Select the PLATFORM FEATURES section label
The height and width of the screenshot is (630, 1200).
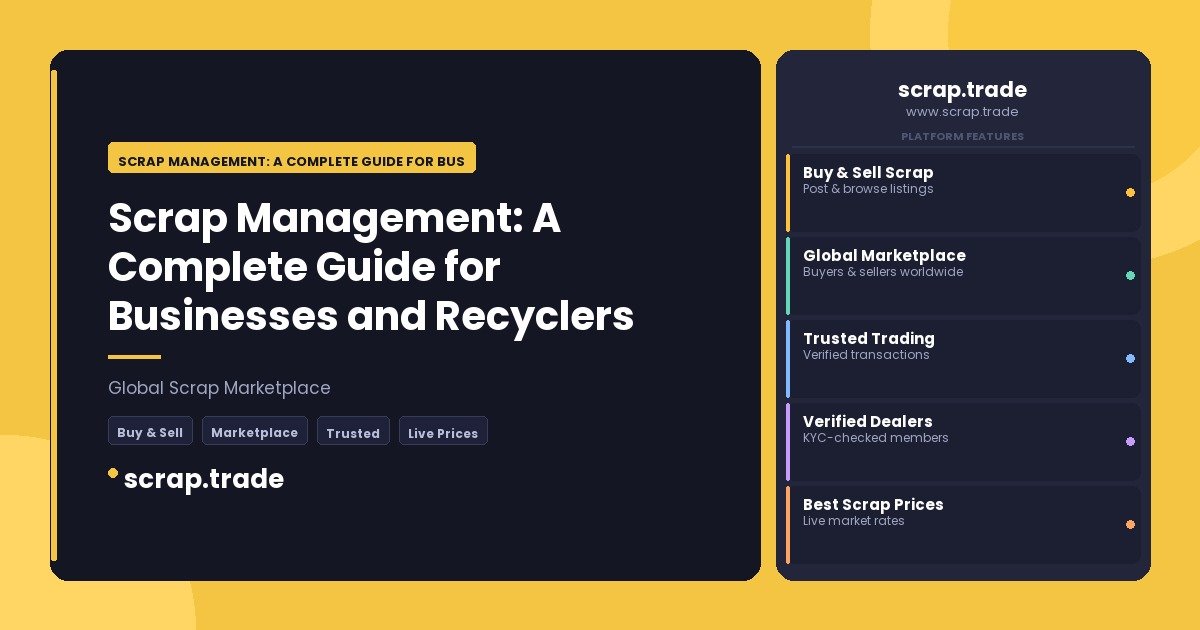(962, 136)
